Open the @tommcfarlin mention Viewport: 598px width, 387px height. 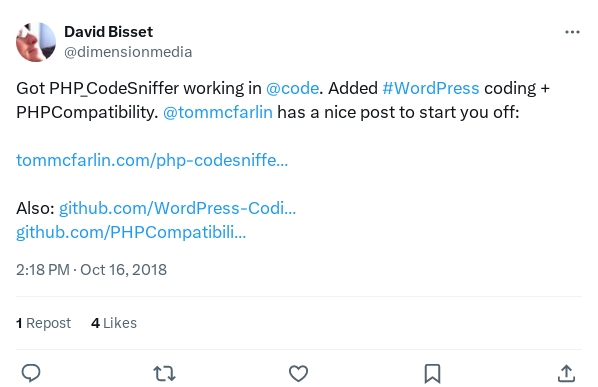[218, 112]
